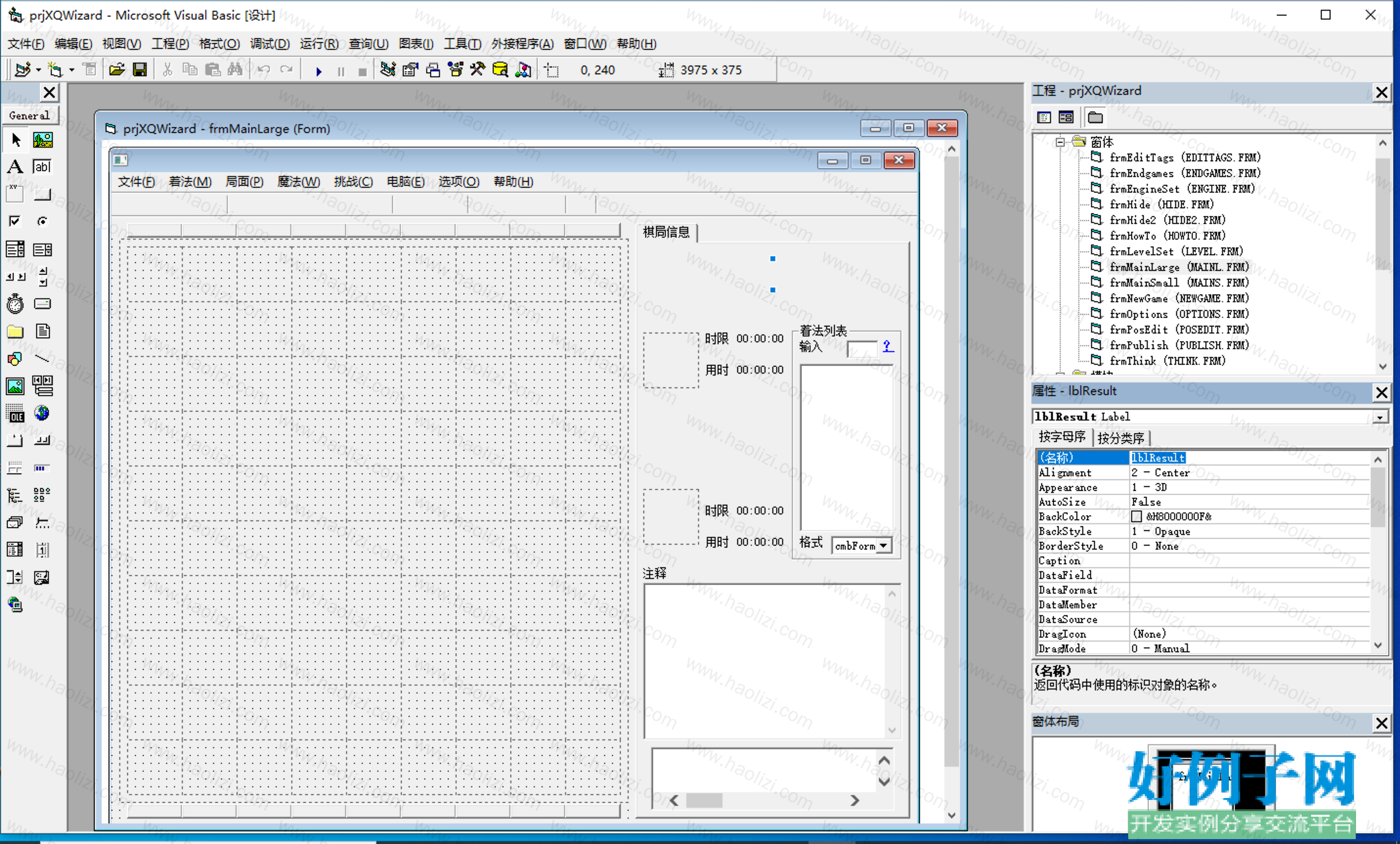The width and height of the screenshot is (1400, 844).
Task: Pick the Frame control tool
Action: (x=15, y=194)
